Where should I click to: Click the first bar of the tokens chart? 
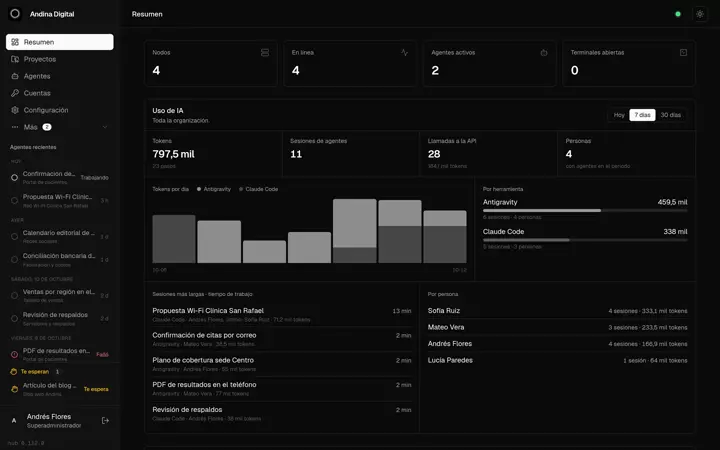coord(174,239)
